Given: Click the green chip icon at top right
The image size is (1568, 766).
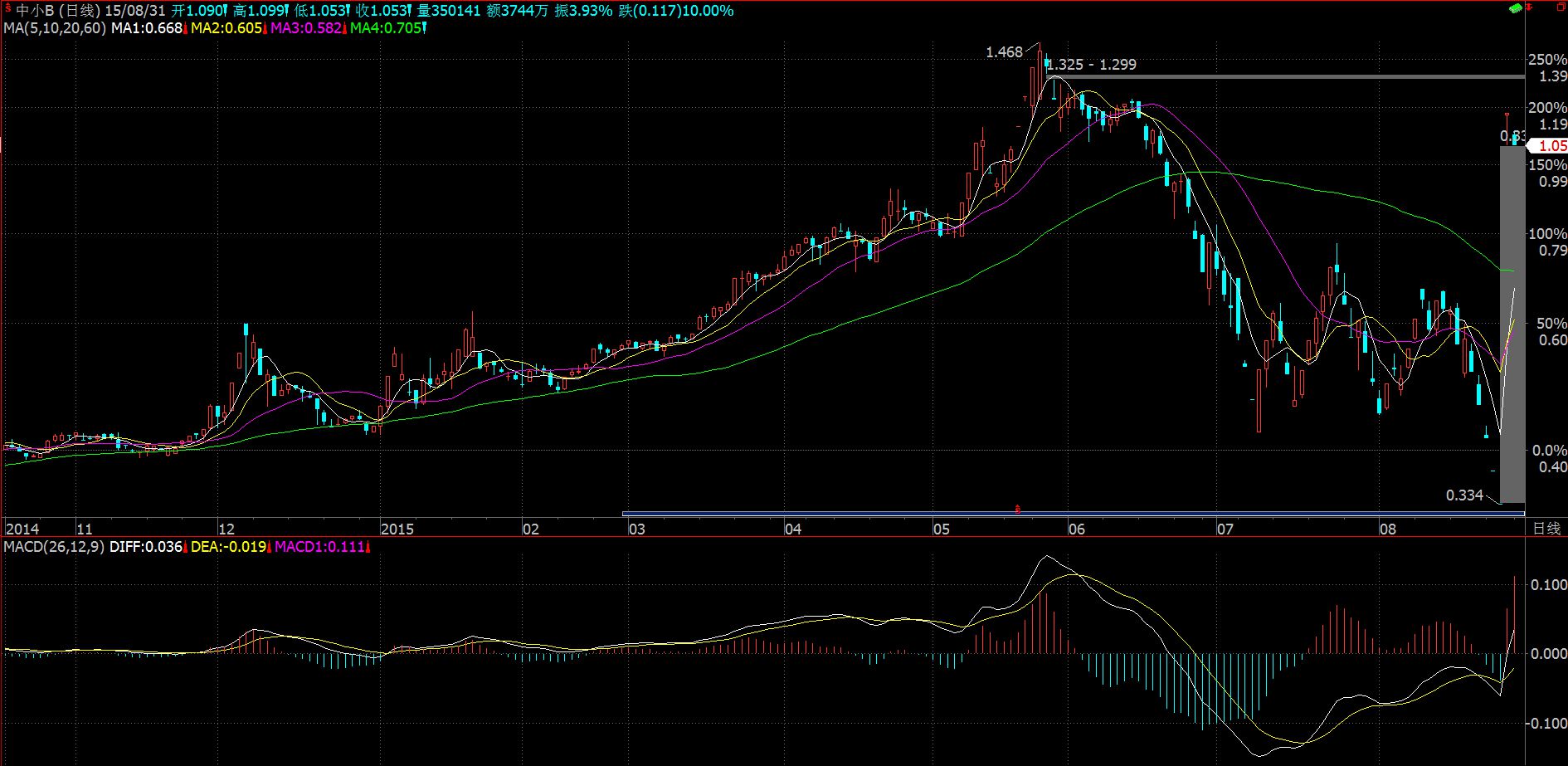Looking at the screenshot, I should point(1515,9).
